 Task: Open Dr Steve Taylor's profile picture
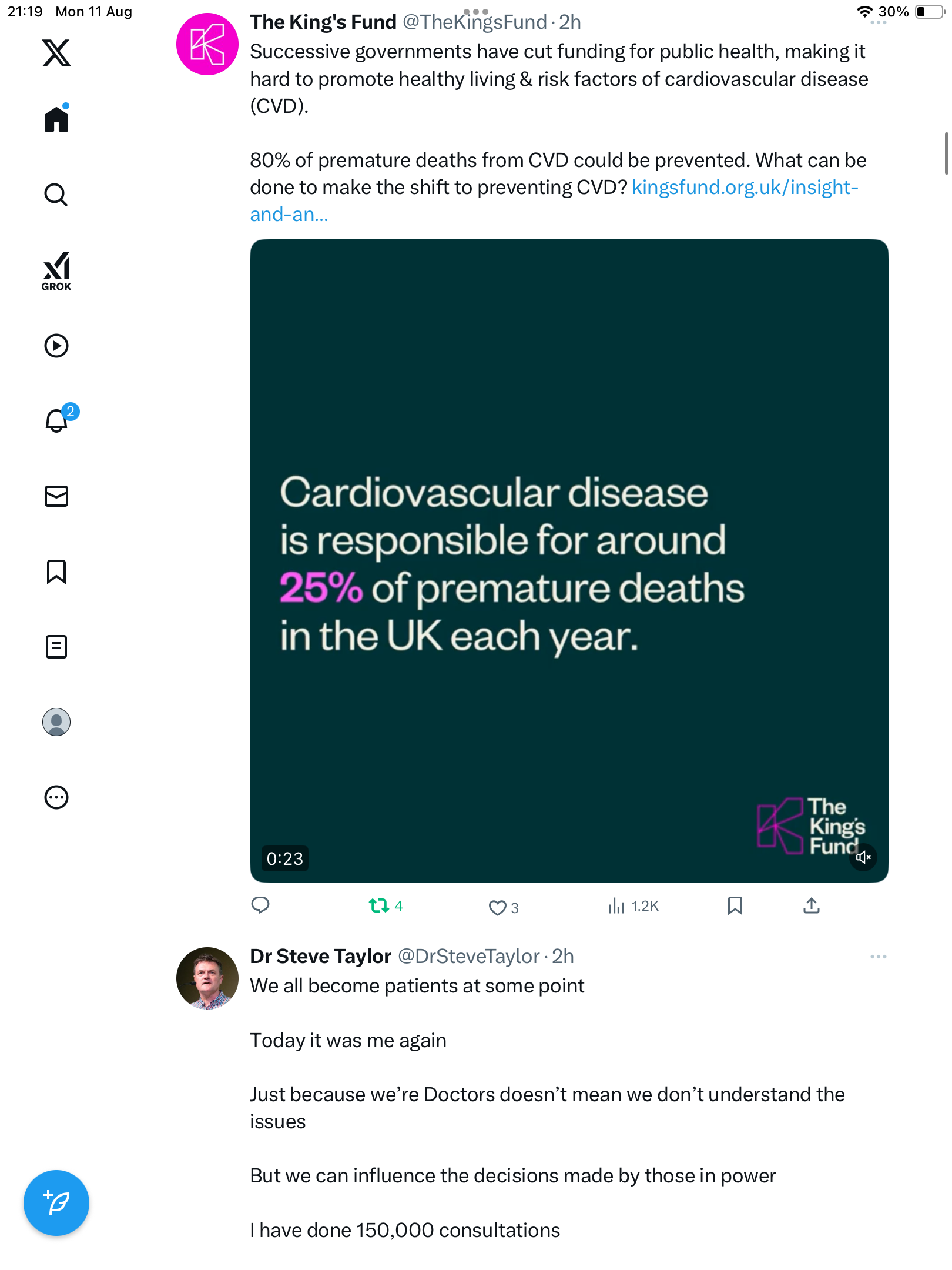(x=207, y=978)
